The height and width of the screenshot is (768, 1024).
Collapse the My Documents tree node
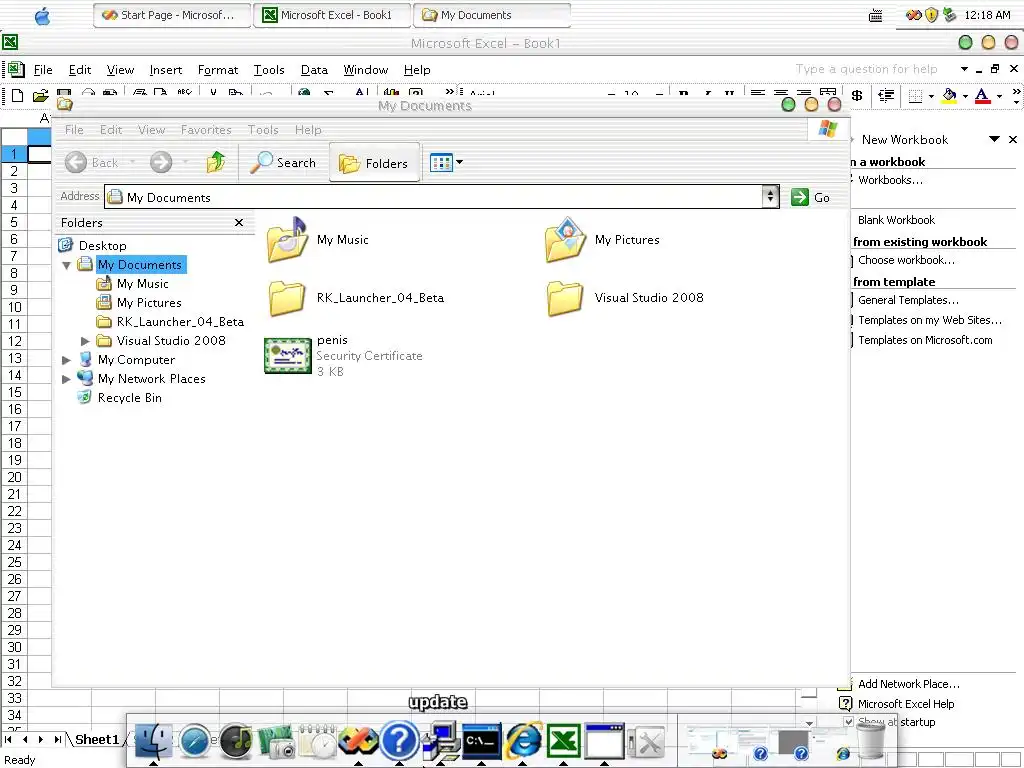pos(67,265)
